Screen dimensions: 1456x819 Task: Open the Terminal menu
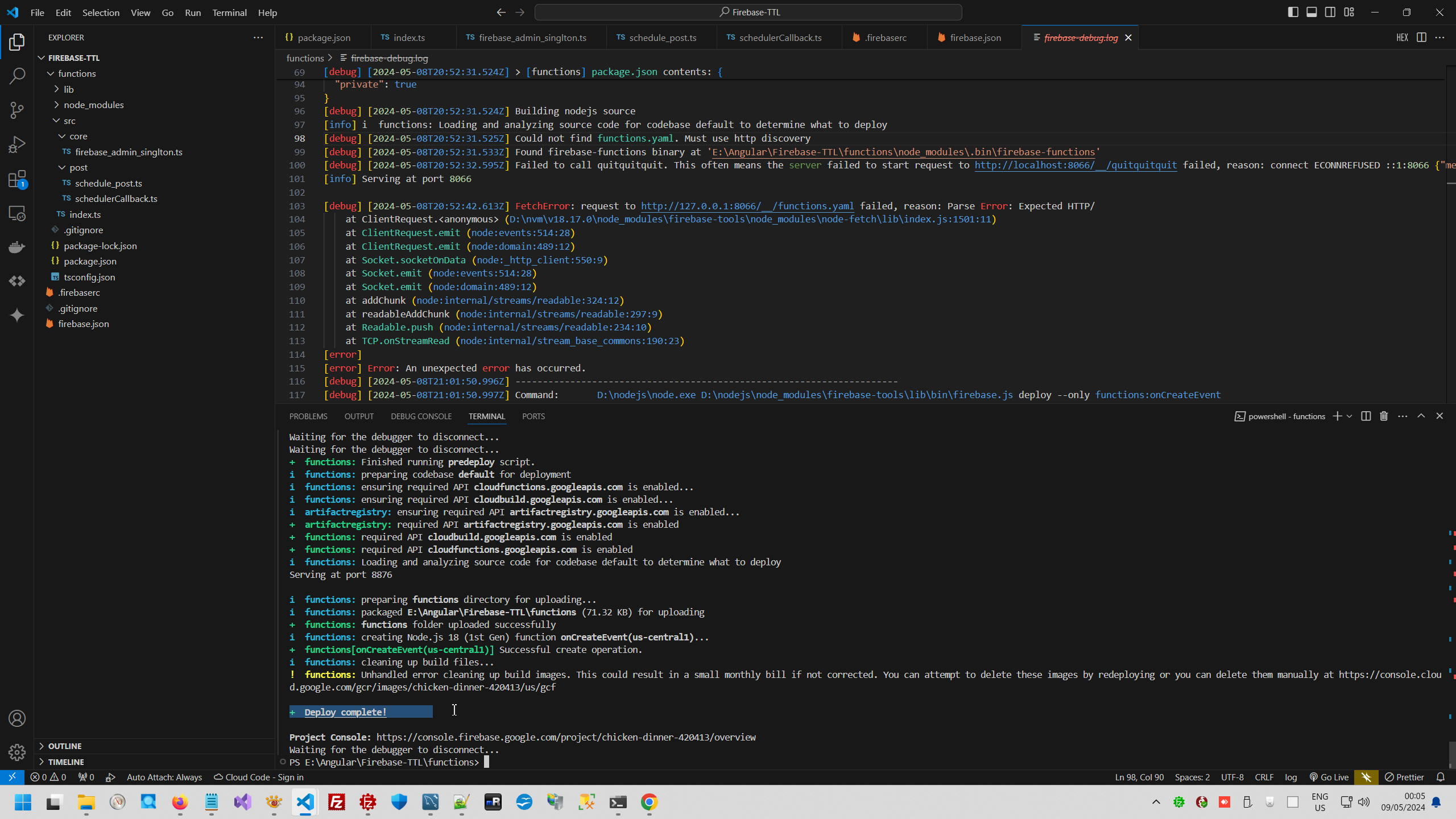(229, 12)
